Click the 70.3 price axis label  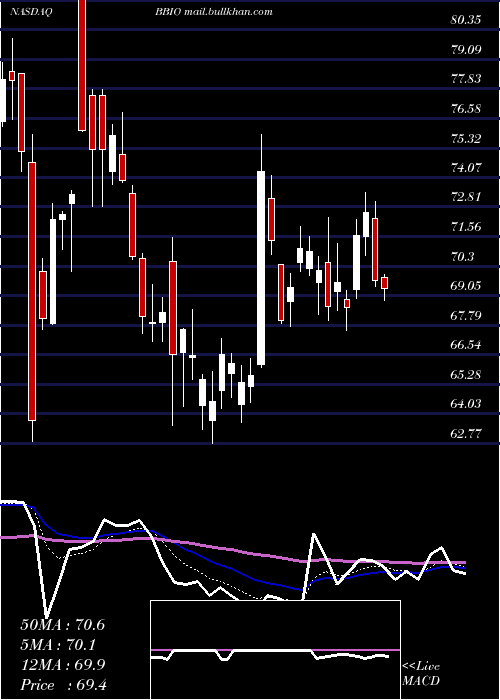462,257
